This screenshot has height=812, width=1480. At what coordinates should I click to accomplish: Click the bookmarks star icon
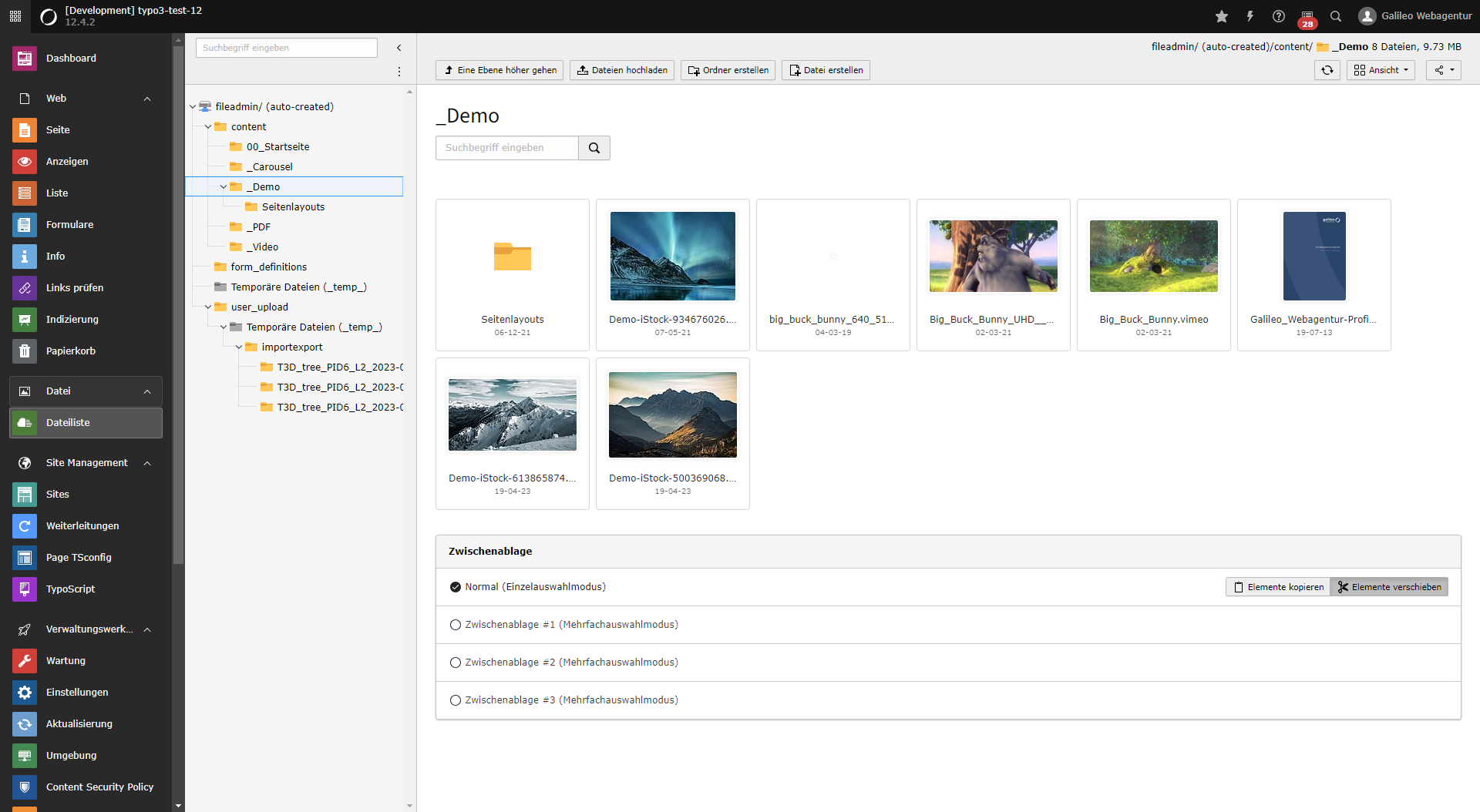click(1222, 15)
